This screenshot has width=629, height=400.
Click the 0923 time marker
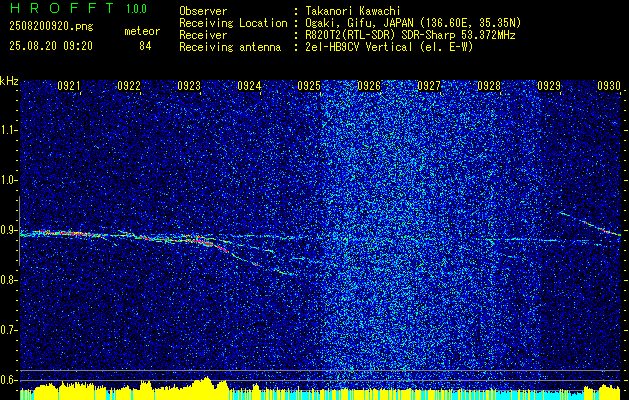point(189,86)
